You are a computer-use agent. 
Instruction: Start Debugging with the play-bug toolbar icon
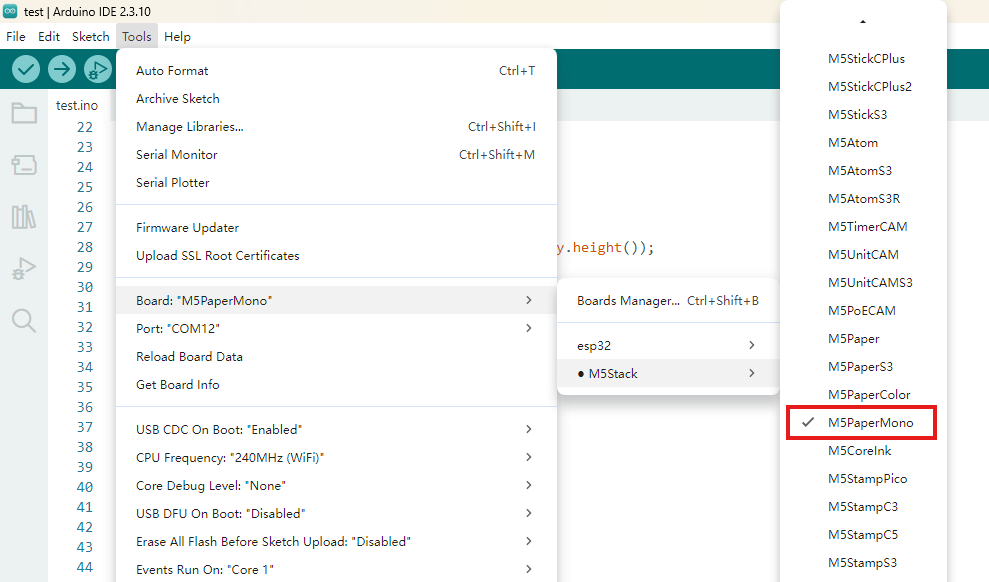click(97, 69)
